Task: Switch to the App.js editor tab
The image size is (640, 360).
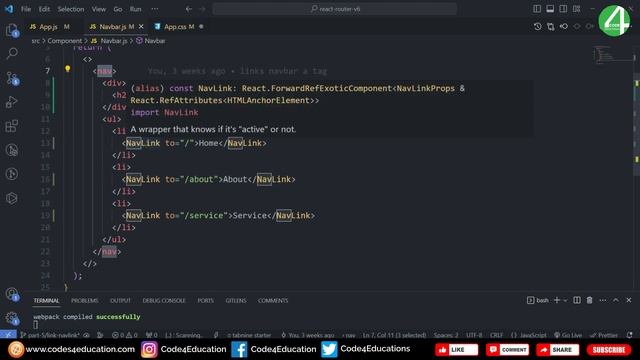Action: pos(49,27)
